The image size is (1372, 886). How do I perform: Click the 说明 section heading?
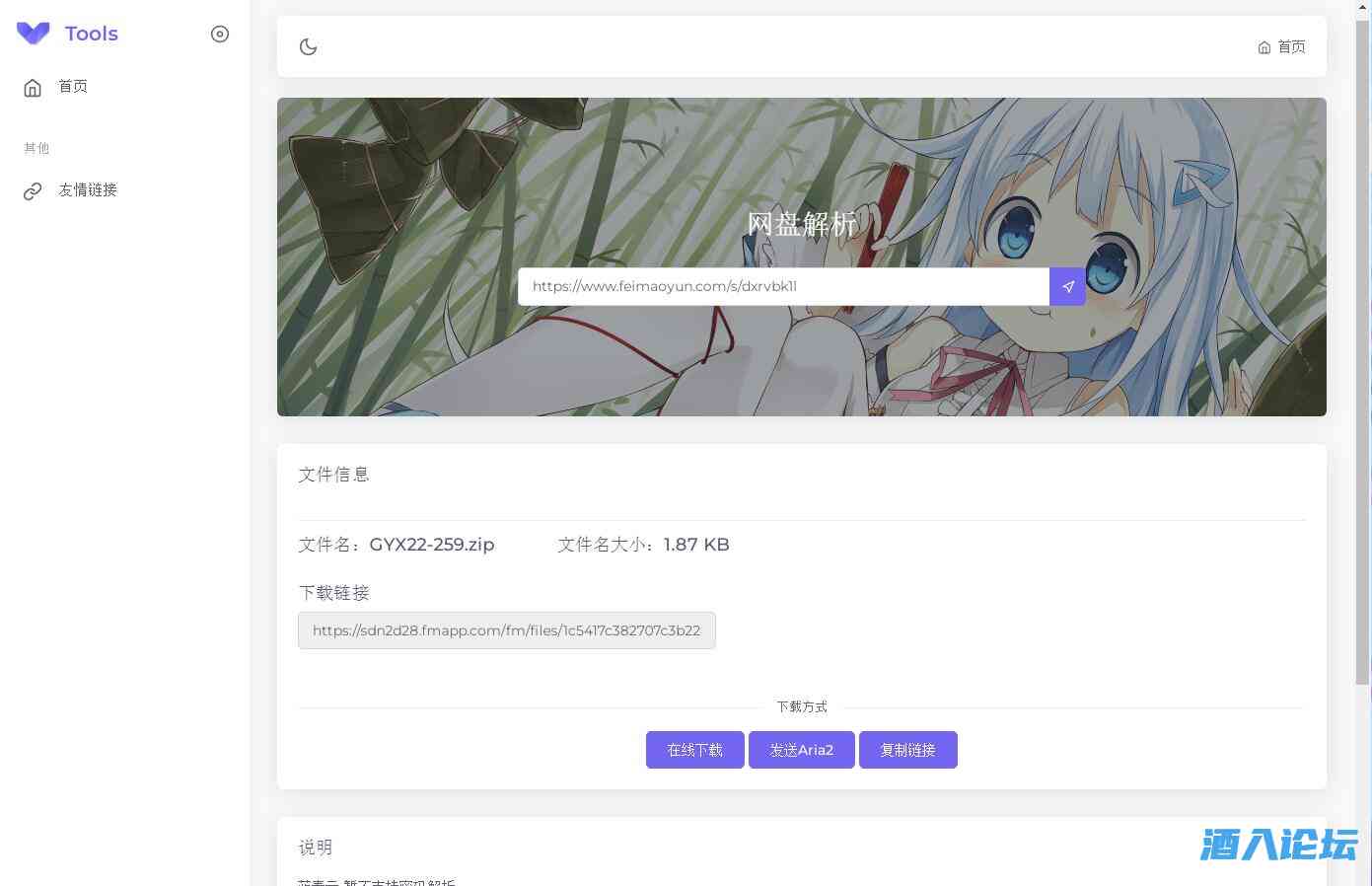pyautogui.click(x=316, y=848)
